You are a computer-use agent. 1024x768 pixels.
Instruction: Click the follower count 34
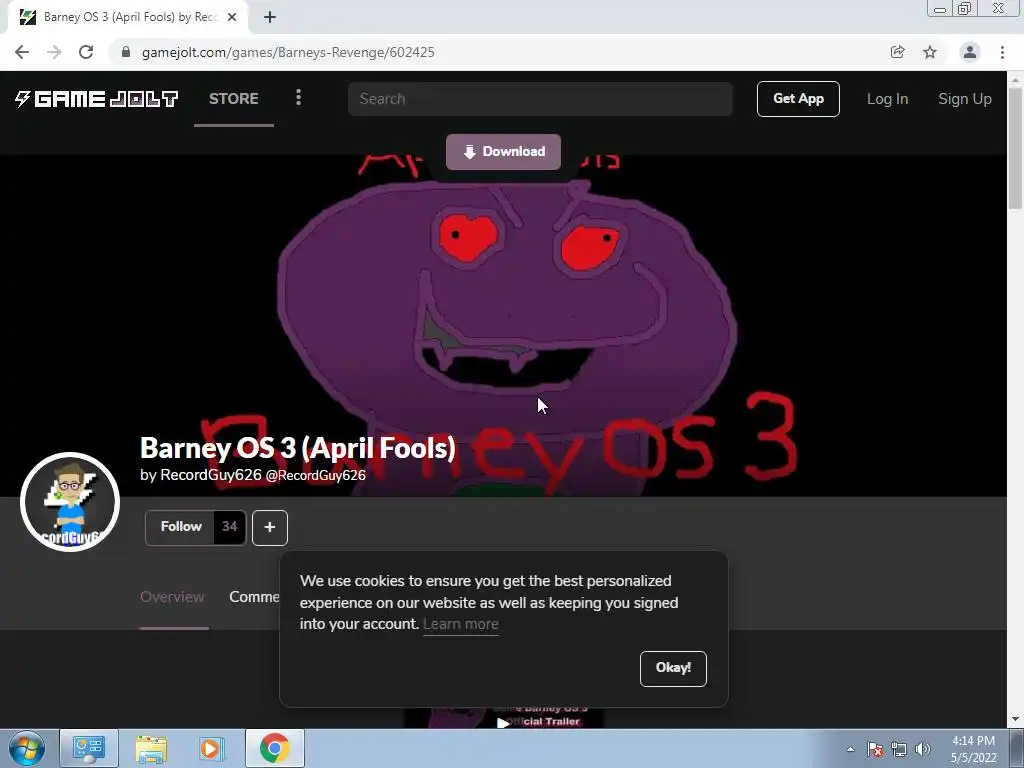(x=229, y=526)
